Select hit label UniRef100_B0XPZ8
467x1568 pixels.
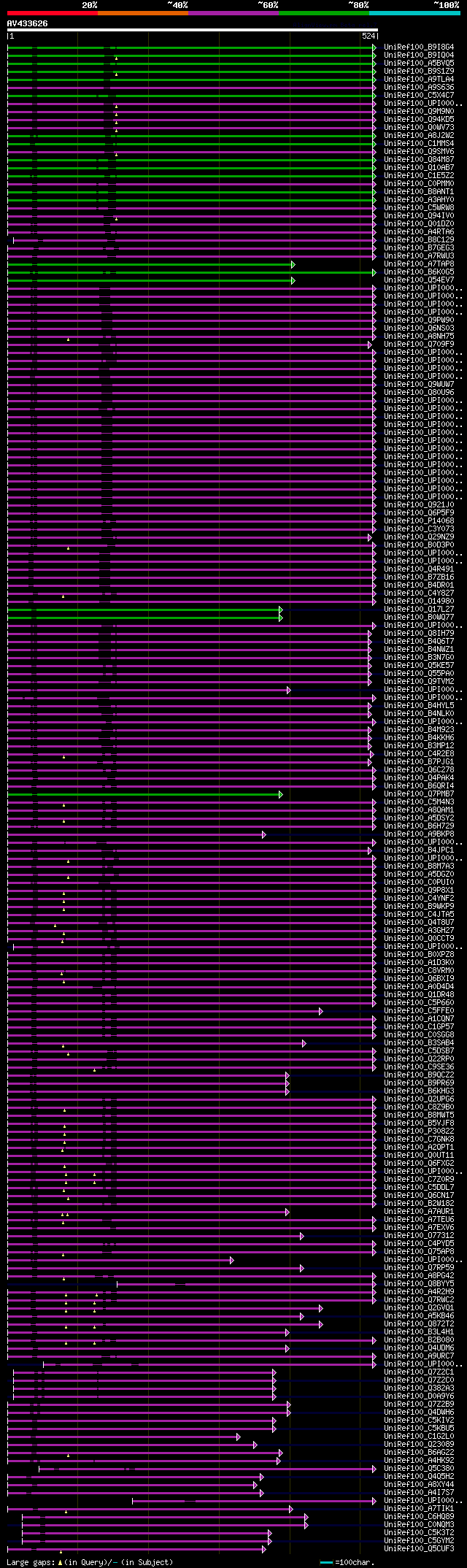(419, 954)
